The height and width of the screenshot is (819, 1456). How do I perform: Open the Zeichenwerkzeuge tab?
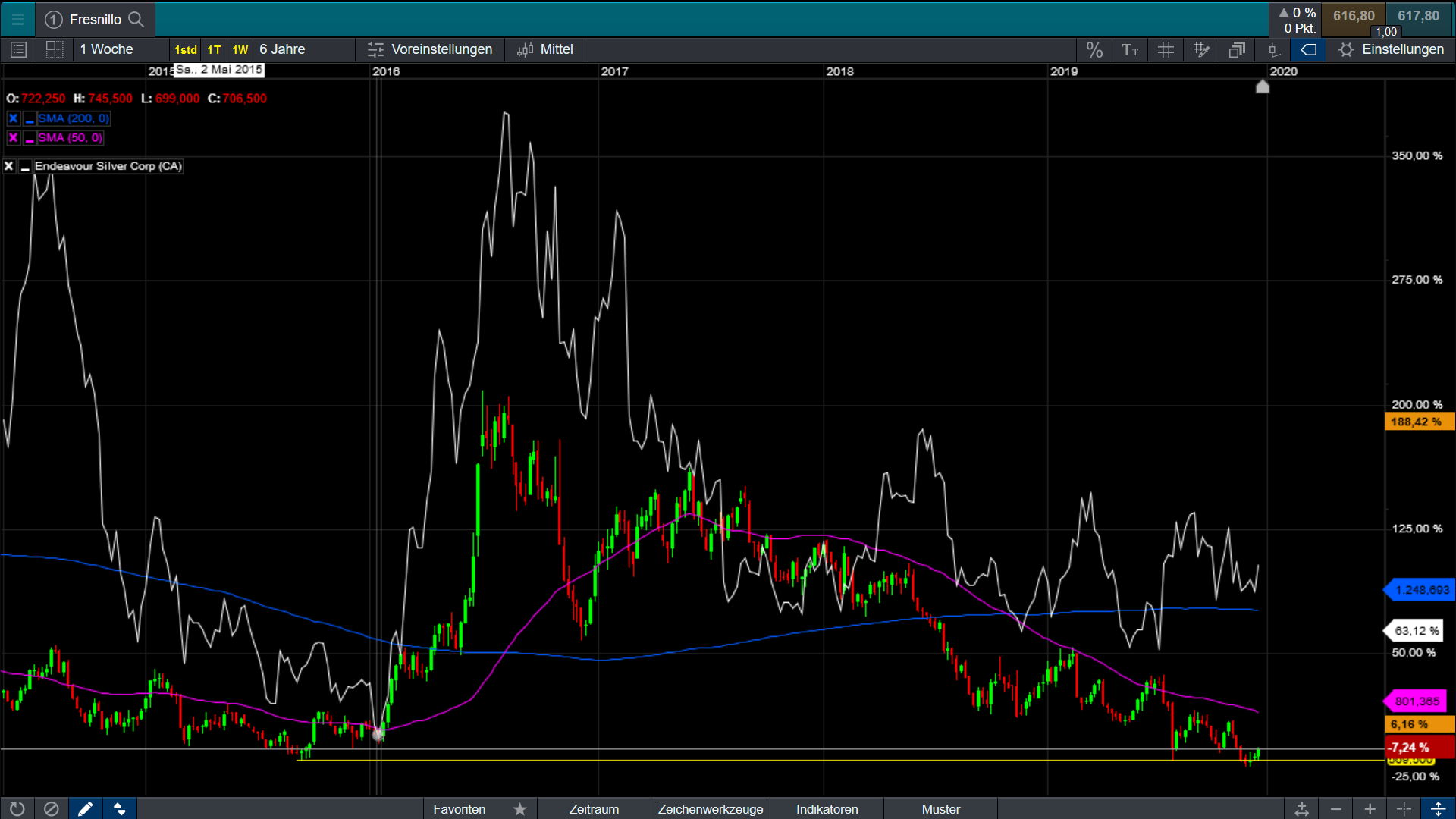(x=710, y=809)
